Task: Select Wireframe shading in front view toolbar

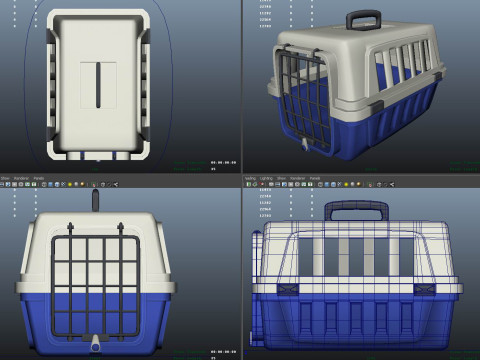Action: [x=44, y=184]
